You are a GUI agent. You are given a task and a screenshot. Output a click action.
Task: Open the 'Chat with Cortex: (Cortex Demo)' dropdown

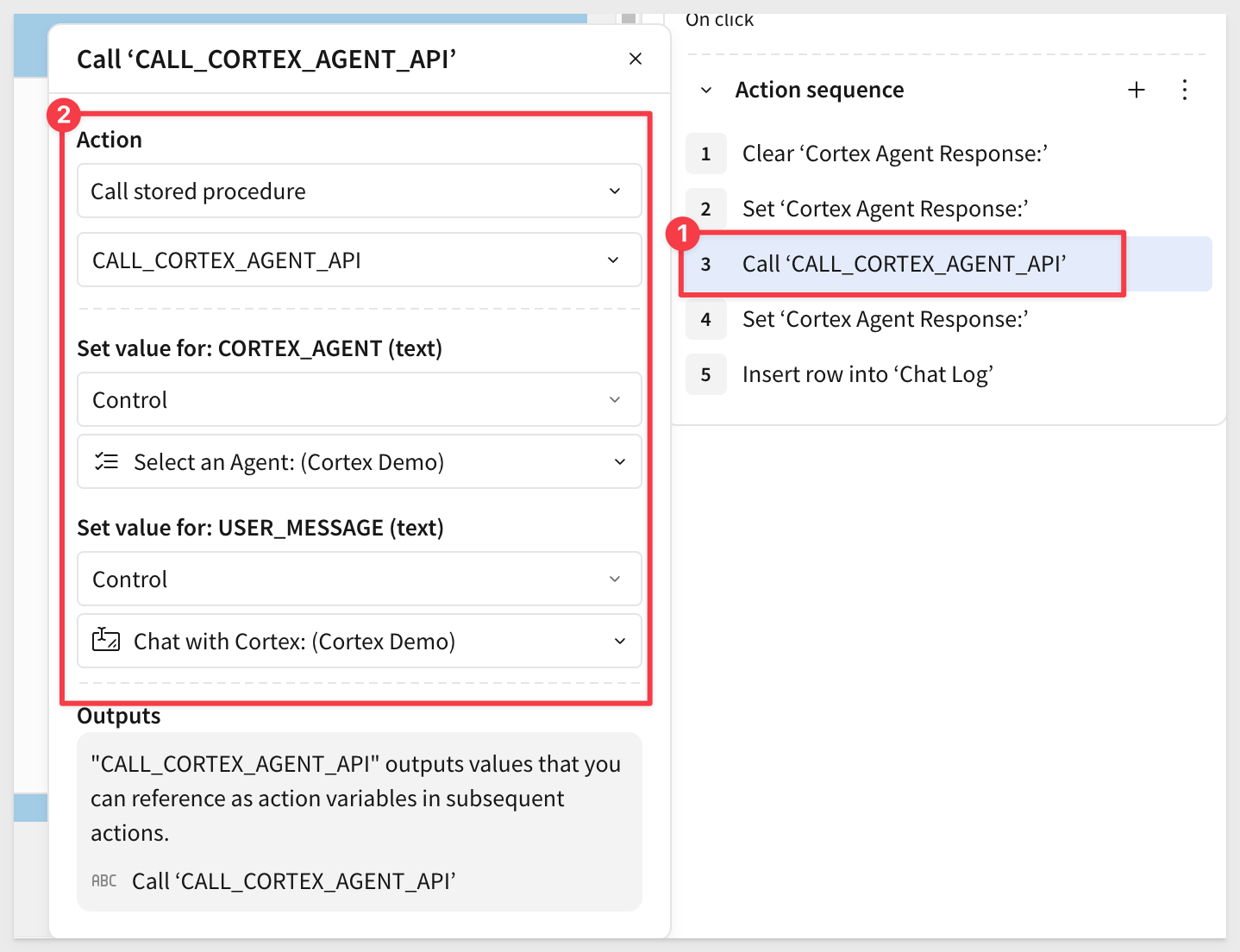click(359, 642)
